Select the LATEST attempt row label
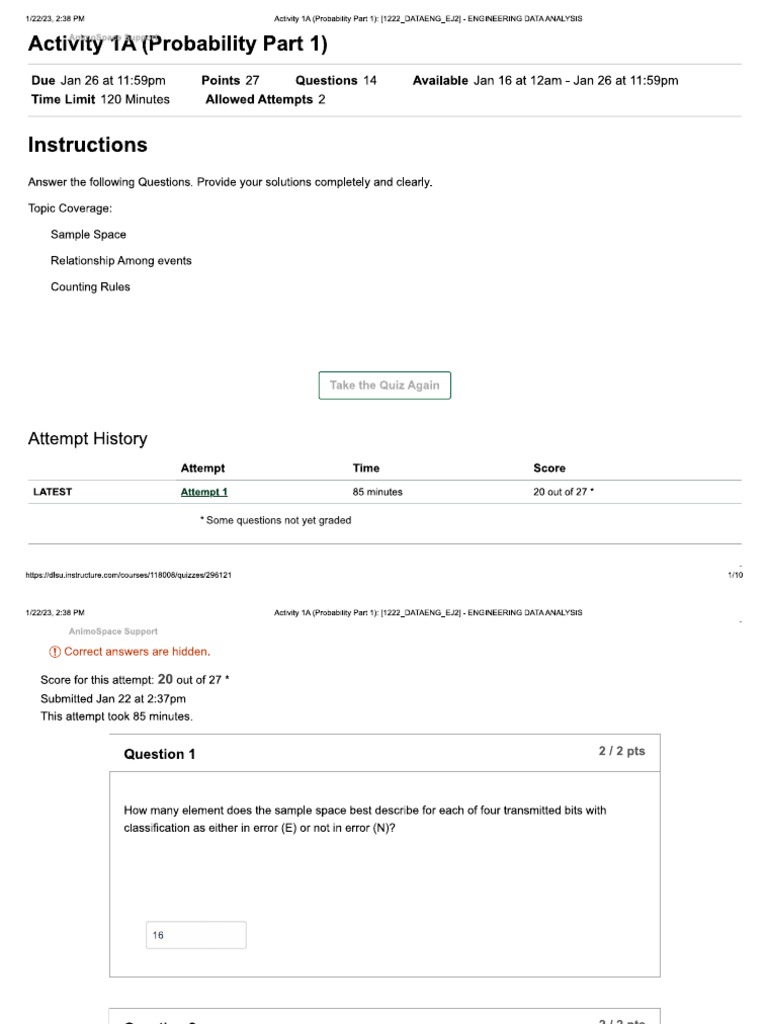The width and height of the screenshot is (768, 1024). tap(52, 492)
